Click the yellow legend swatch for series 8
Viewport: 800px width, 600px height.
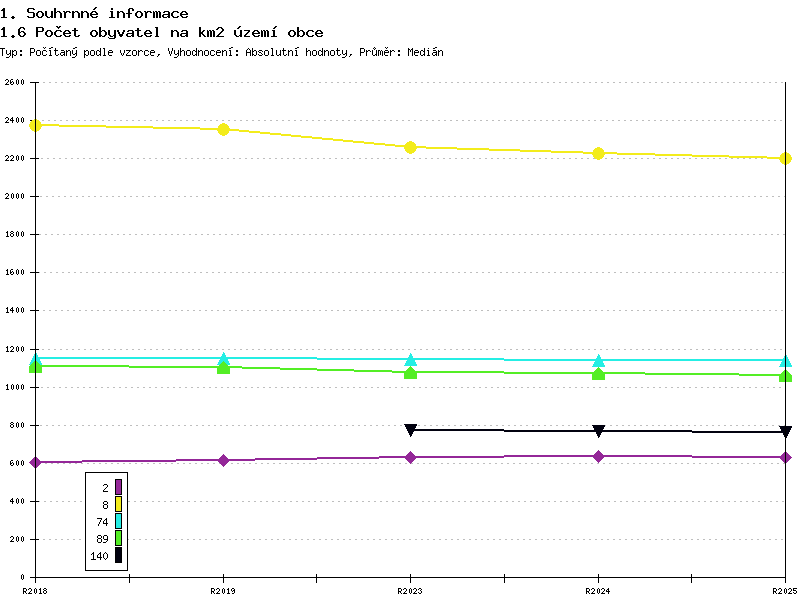118,504
